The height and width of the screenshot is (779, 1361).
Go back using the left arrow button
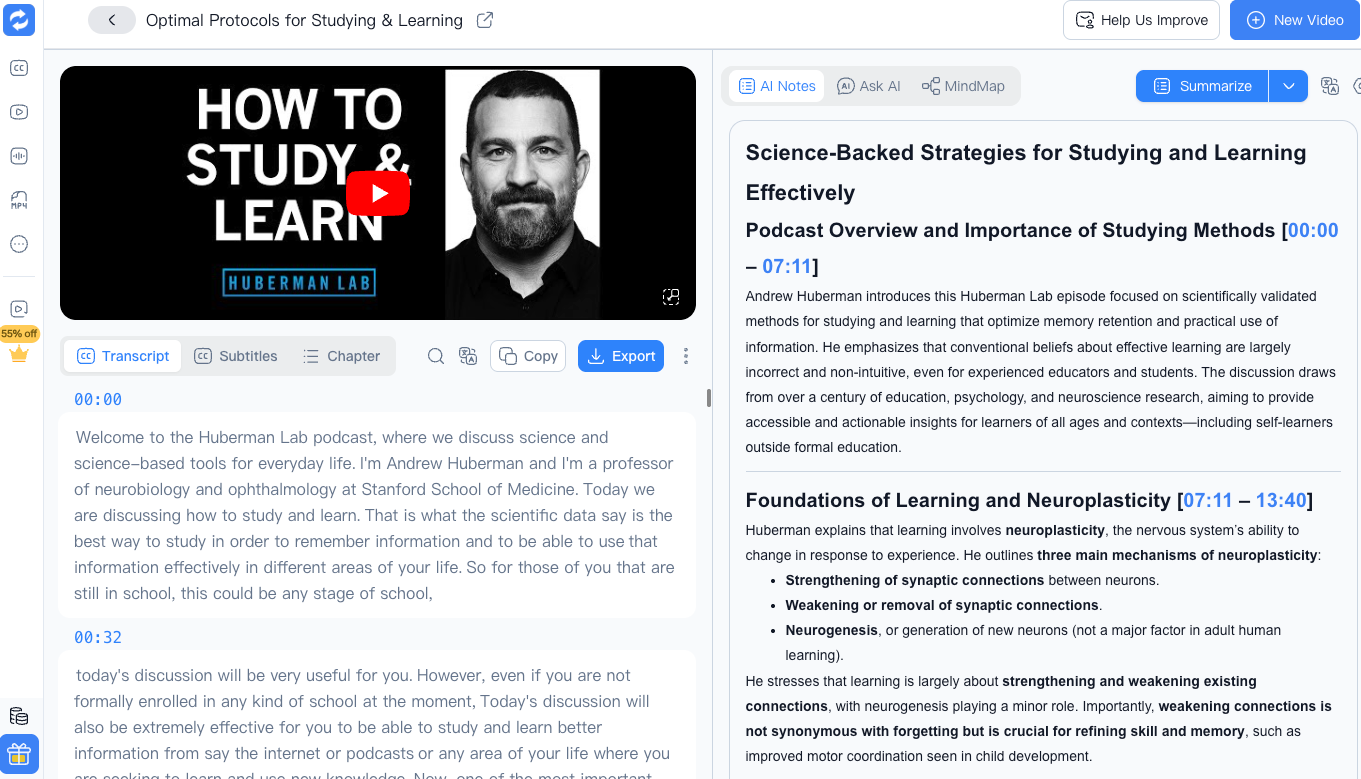coord(112,20)
